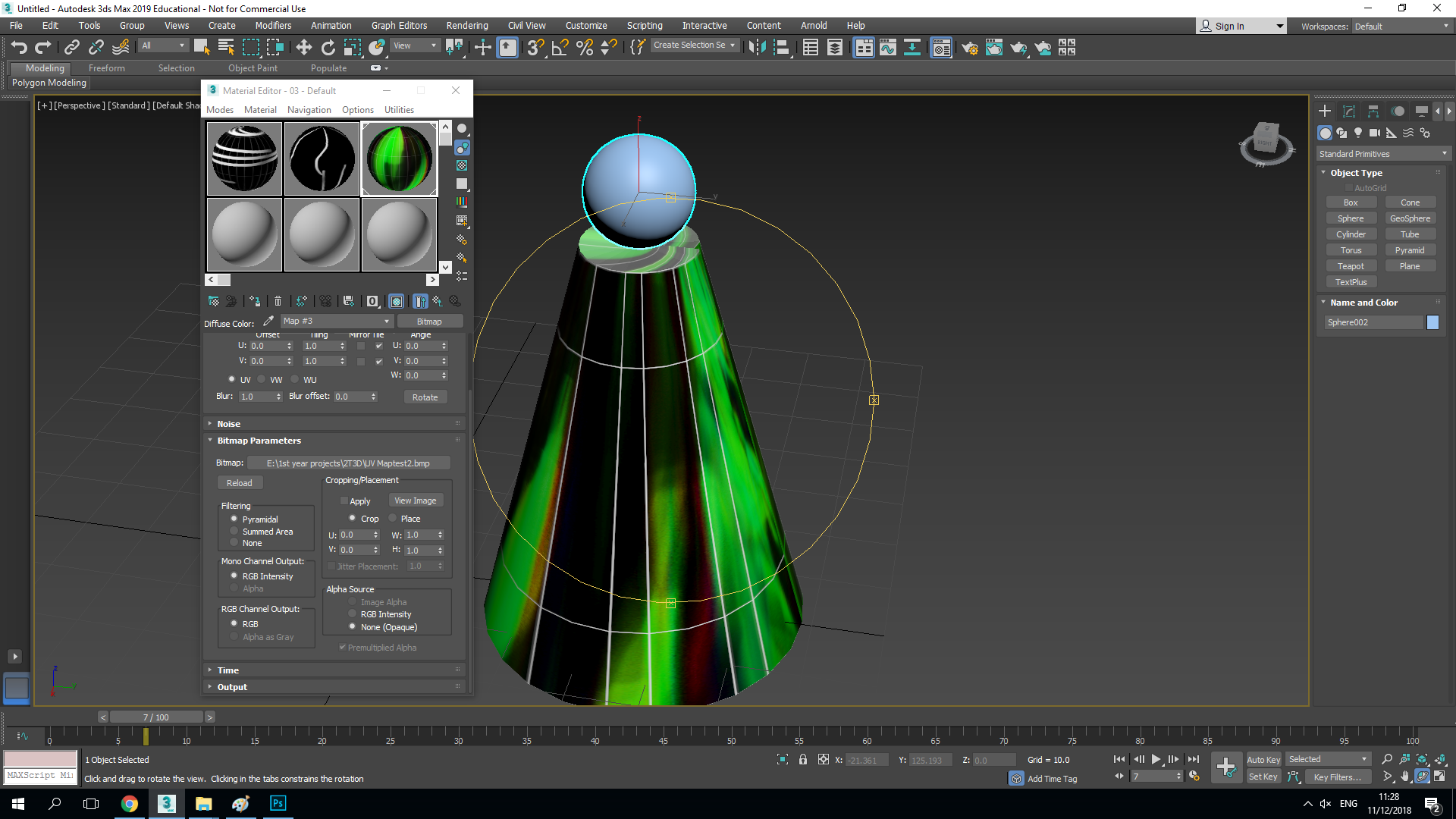Open the Utilities menu in Material Editor
Screen dimensions: 1456x819
(x=399, y=110)
